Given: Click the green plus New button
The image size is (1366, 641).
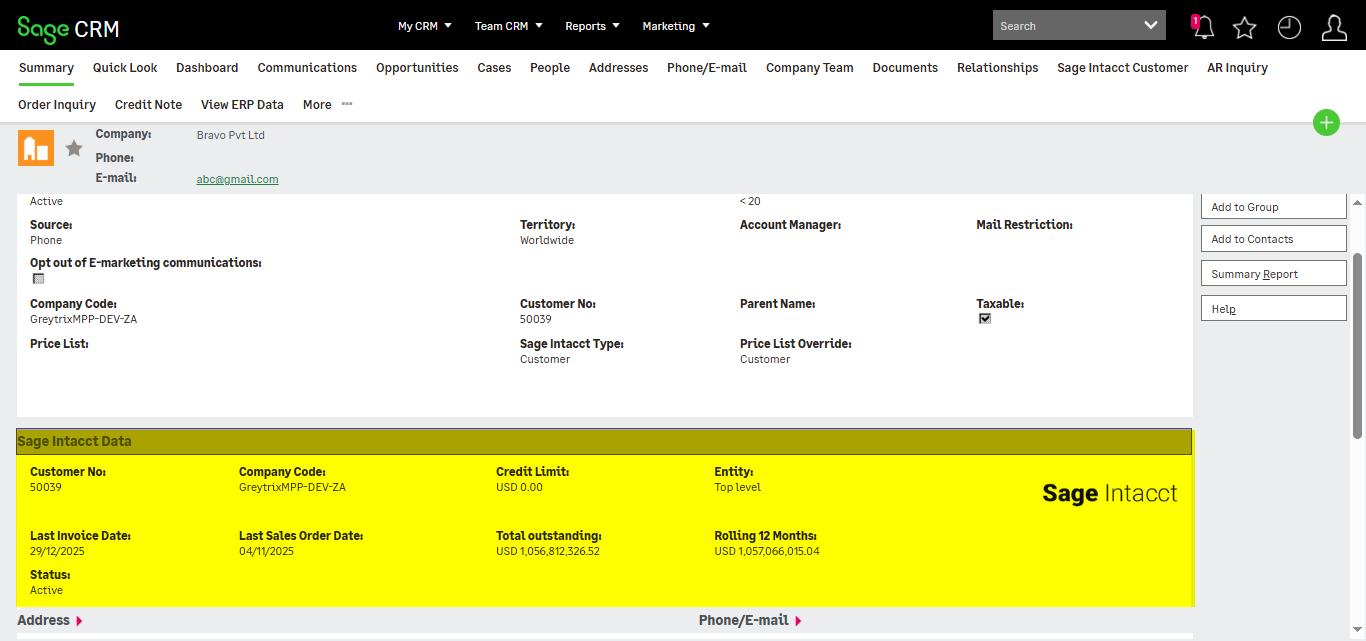Looking at the screenshot, I should (x=1326, y=123).
